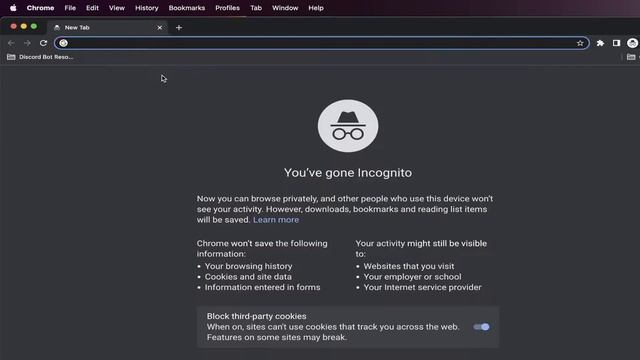Open the Edit menu

pyautogui.click(x=92, y=8)
